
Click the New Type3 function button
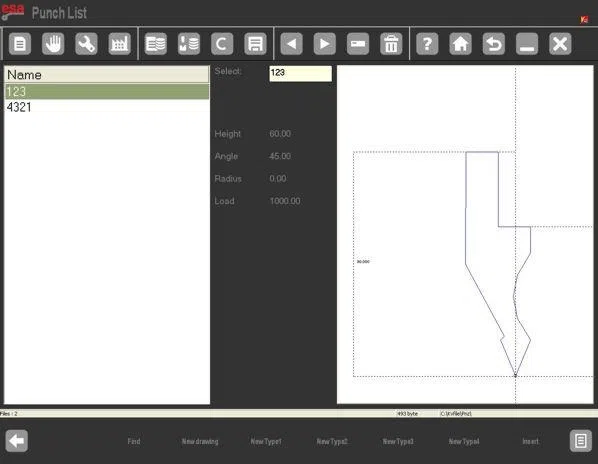(x=398, y=442)
